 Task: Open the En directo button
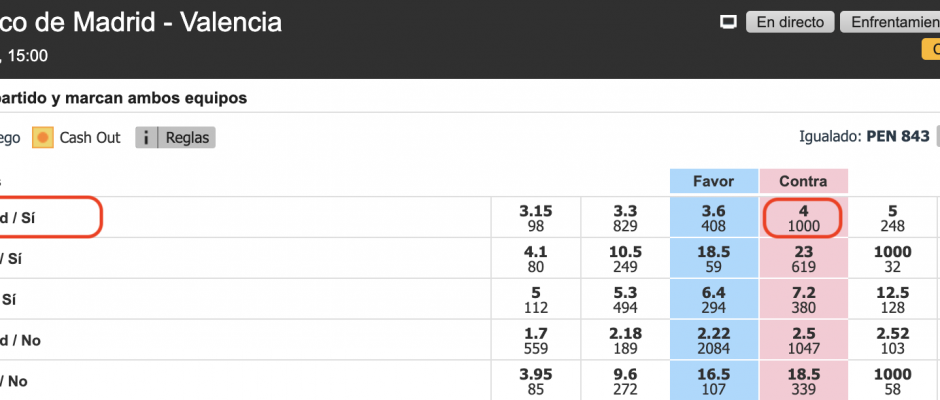790,22
